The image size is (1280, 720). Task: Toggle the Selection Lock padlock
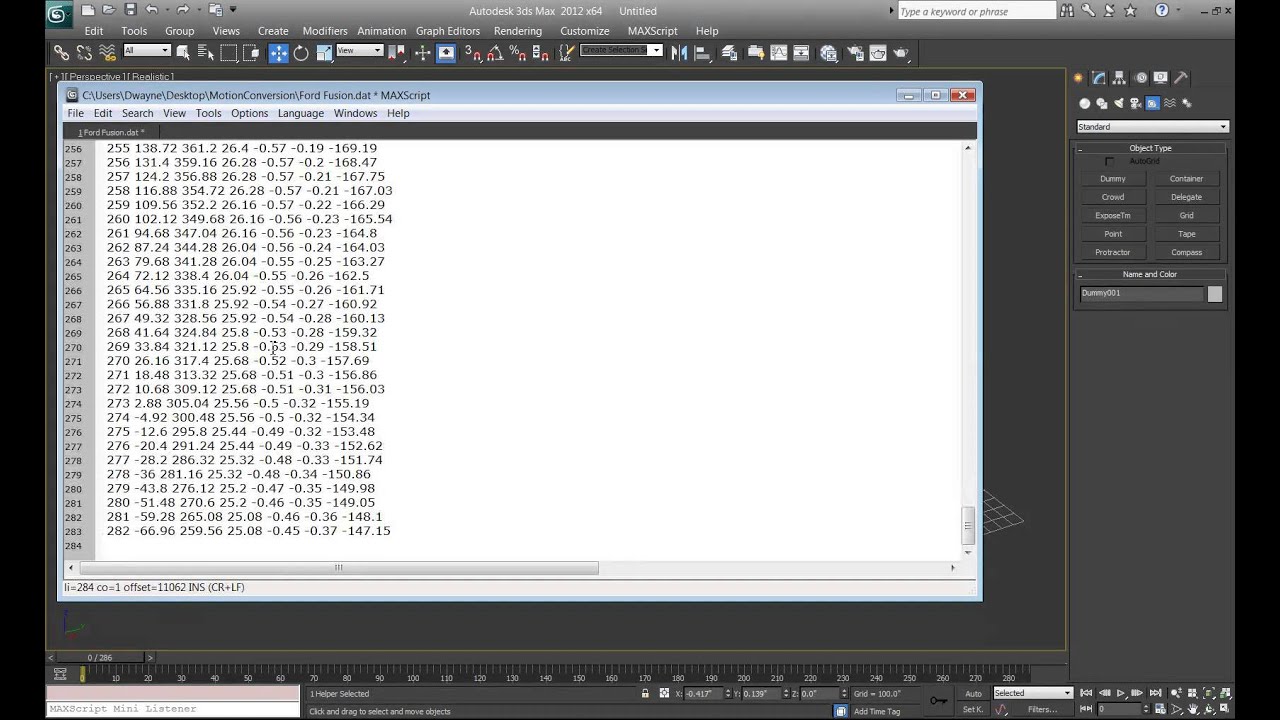(x=645, y=693)
